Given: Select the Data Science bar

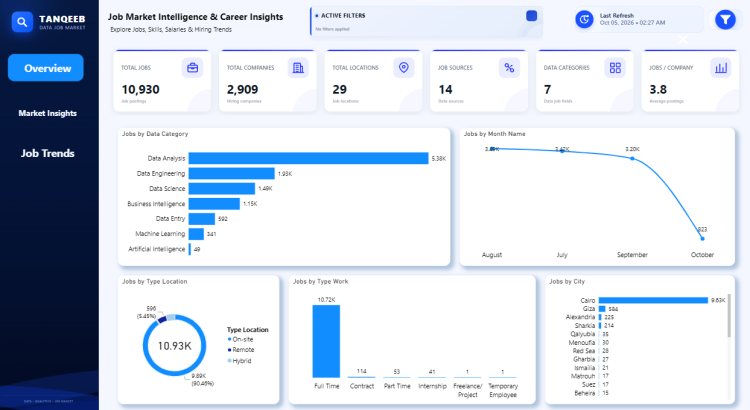Looking at the screenshot, I should 221,188.
